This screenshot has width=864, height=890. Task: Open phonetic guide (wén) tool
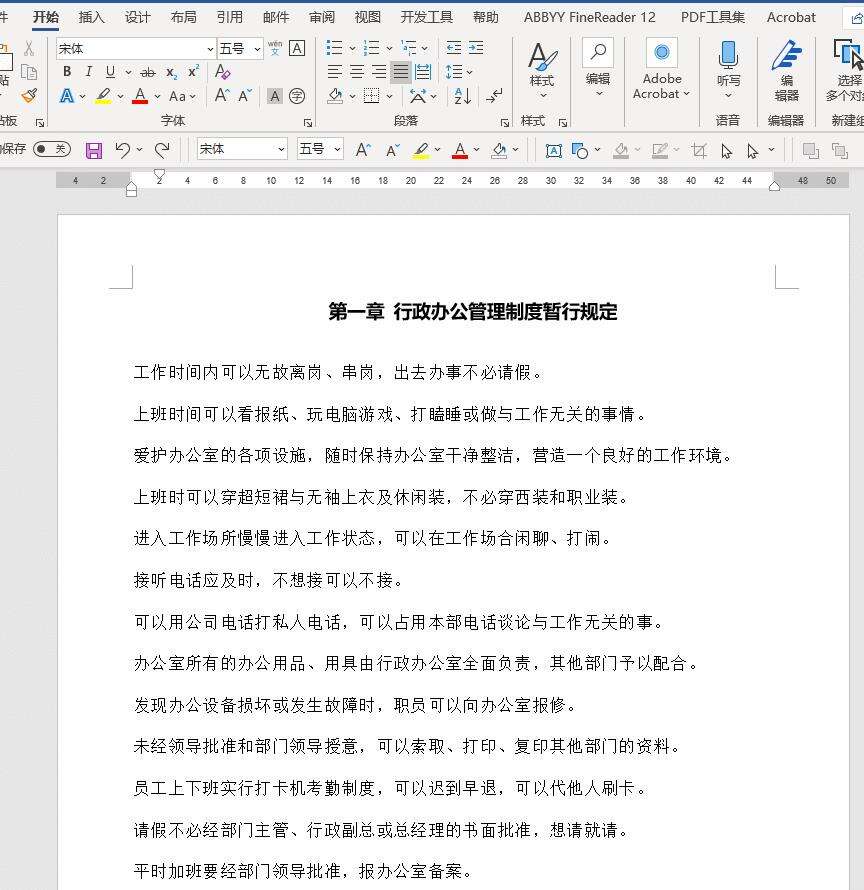point(275,48)
